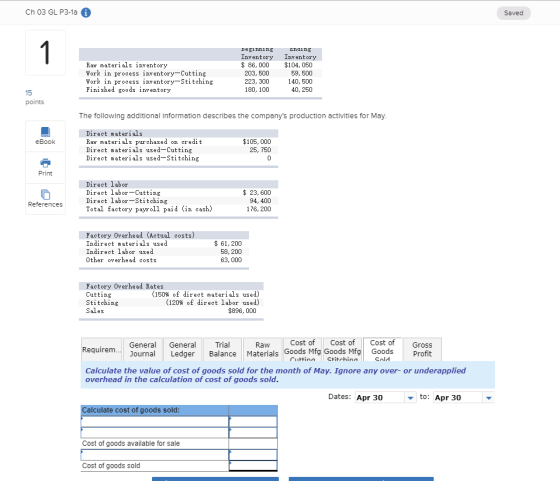Click the '$105,000' raw materials purchased value
The image size is (560, 481).
257,142
